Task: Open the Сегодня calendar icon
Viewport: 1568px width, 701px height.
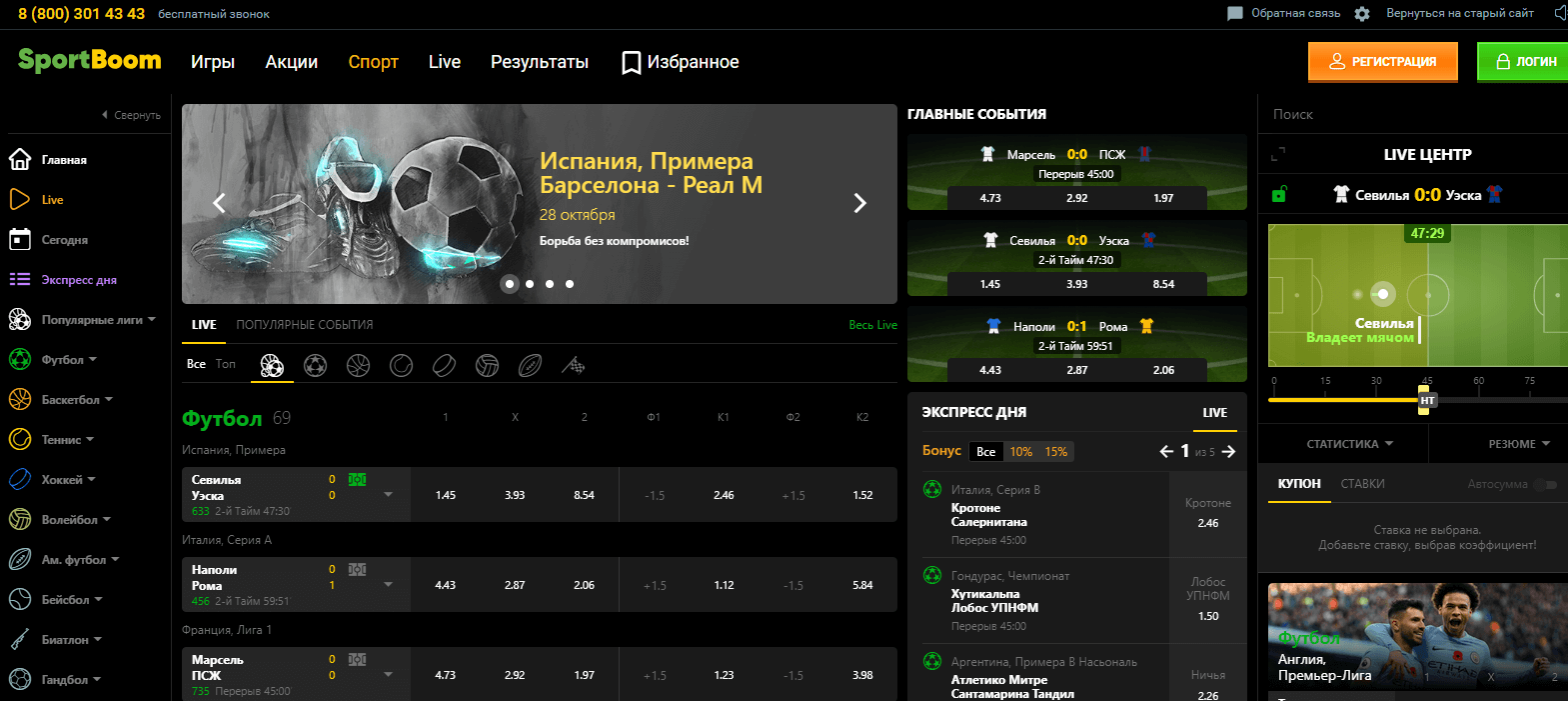Action: pyautogui.click(x=20, y=239)
